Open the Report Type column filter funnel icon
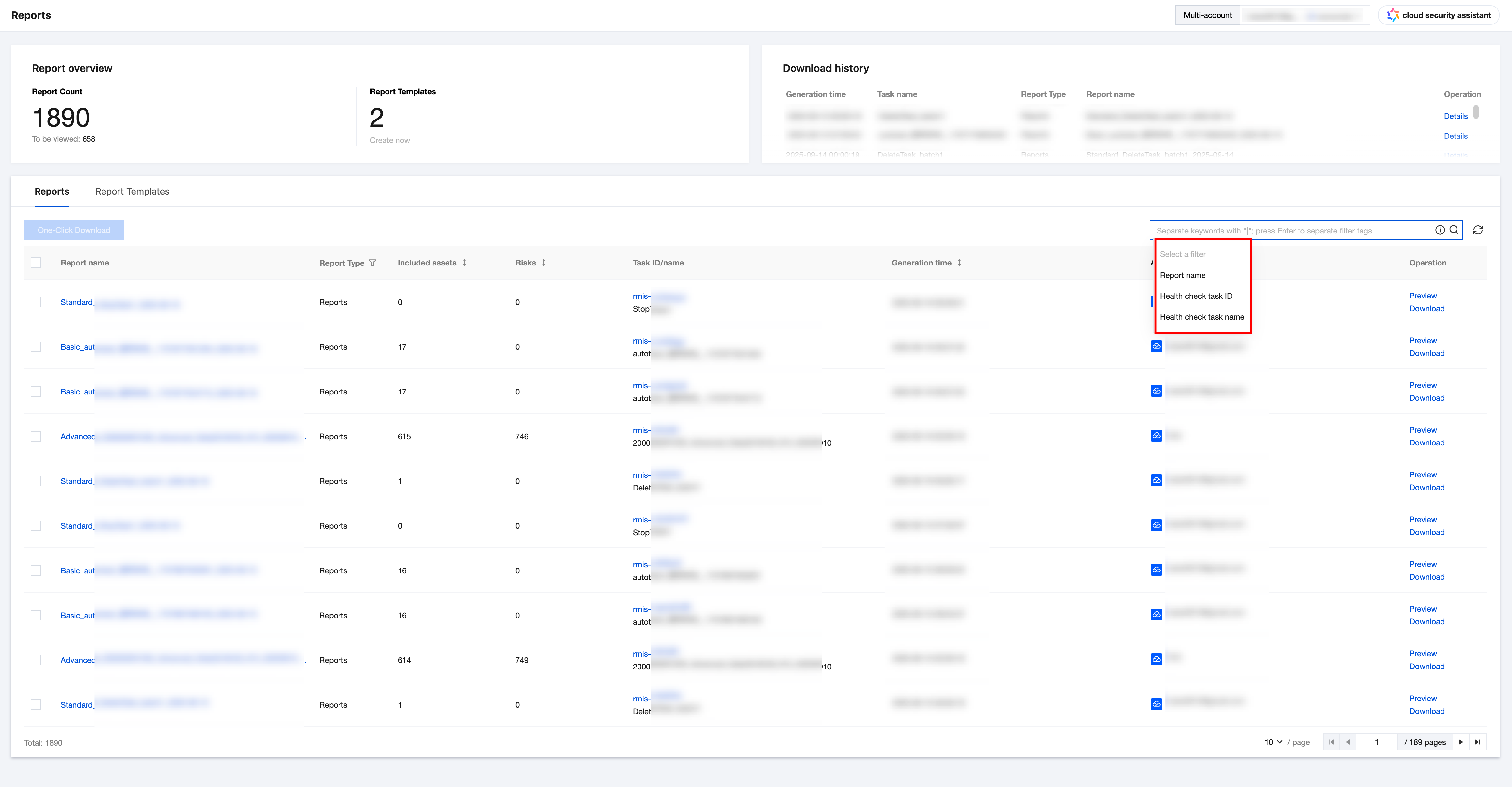 (372, 263)
